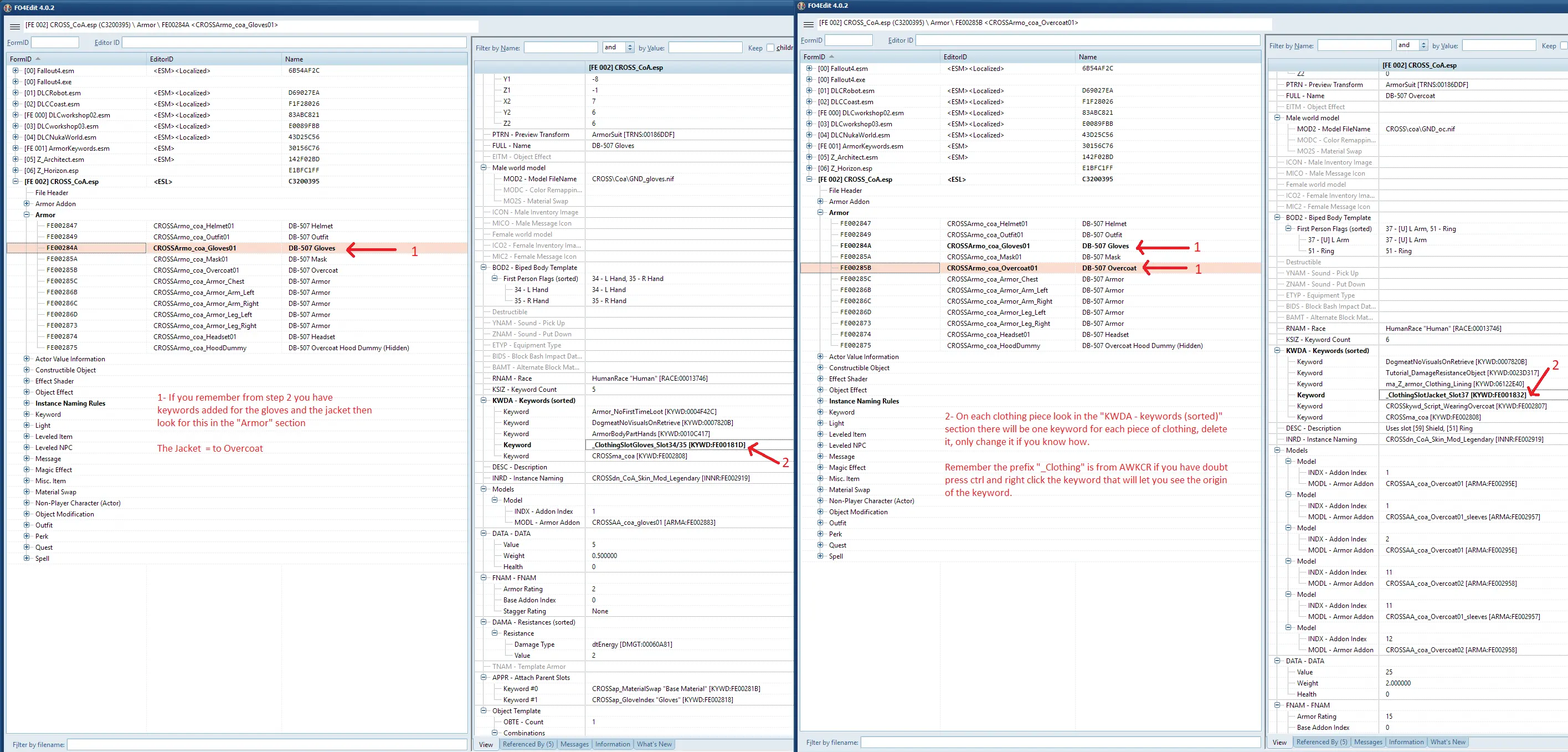Click DB-507 Gloves FULL name value in left view

click(613, 146)
